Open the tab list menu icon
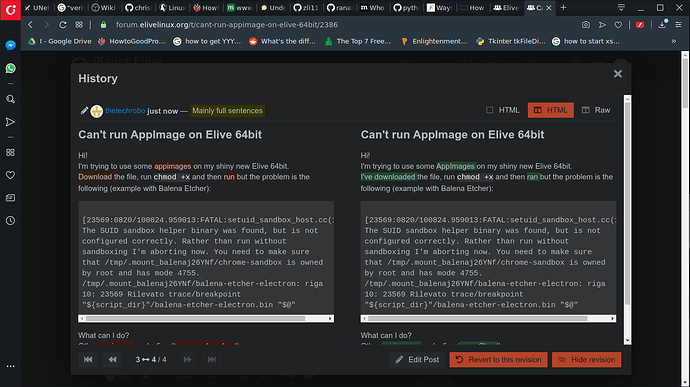 point(621,7)
